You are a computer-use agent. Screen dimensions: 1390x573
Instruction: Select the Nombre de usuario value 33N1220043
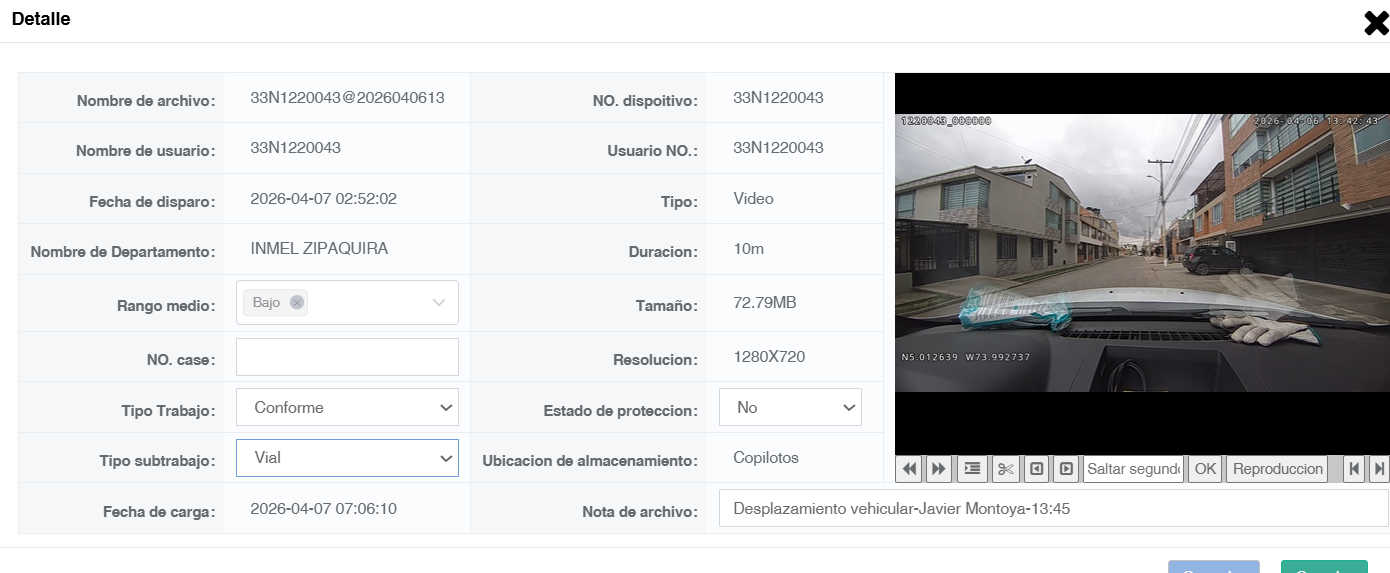pos(295,148)
